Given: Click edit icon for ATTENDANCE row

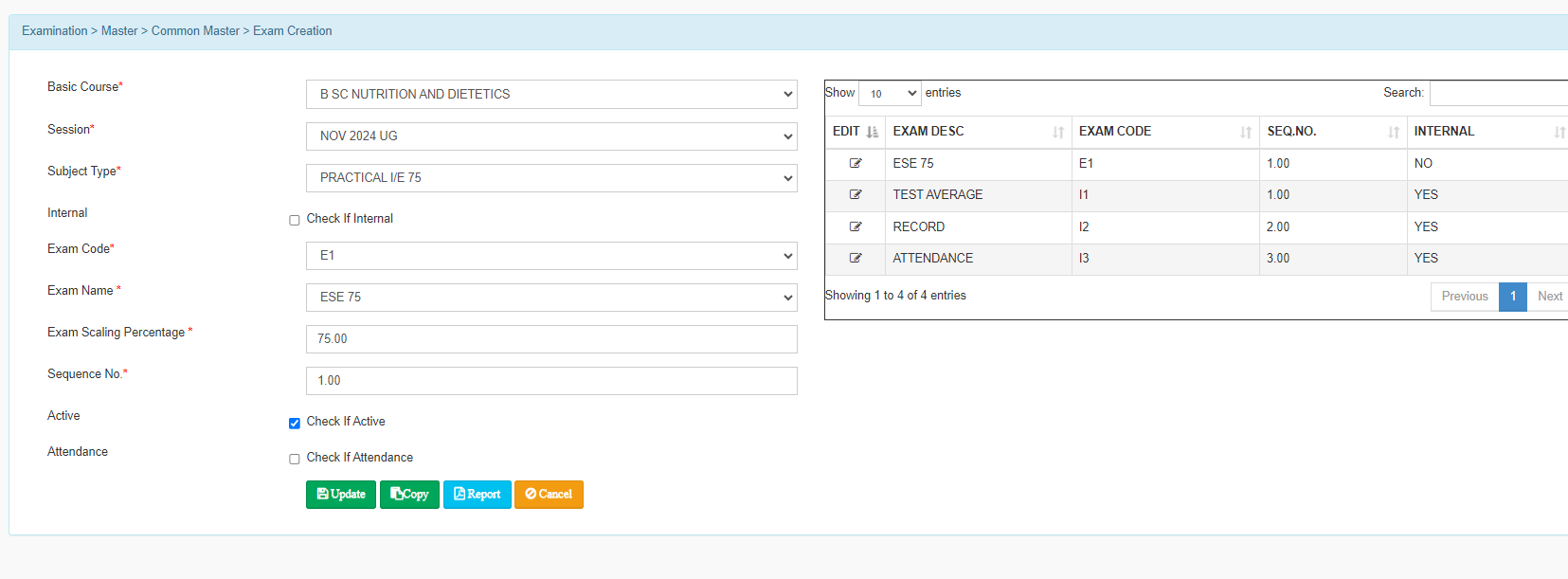Looking at the screenshot, I should [856, 258].
